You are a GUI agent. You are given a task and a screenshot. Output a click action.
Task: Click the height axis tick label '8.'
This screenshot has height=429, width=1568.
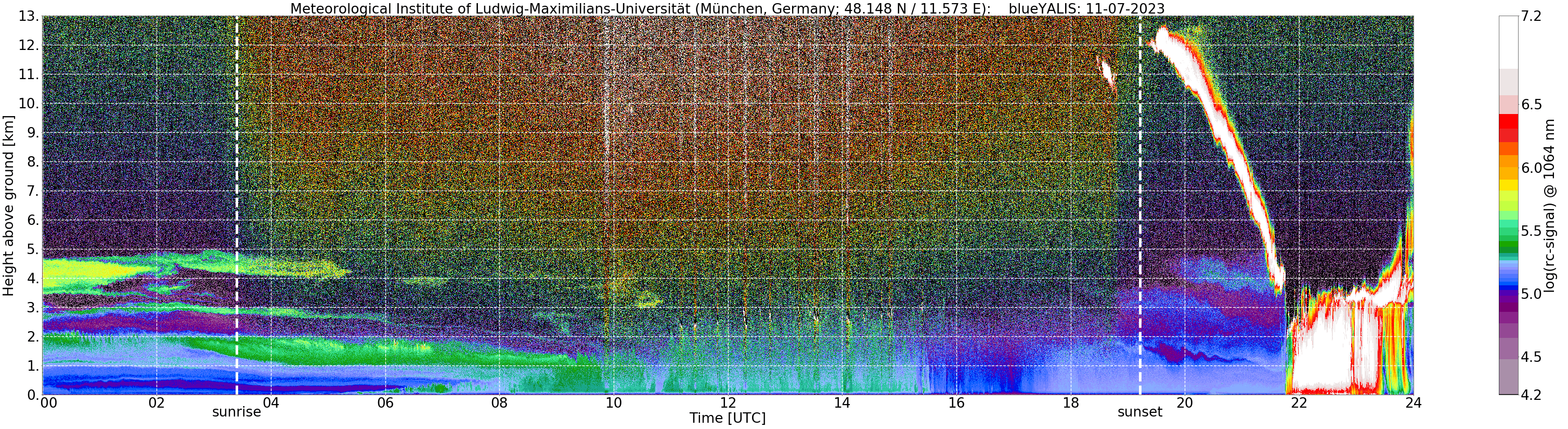tap(33, 162)
